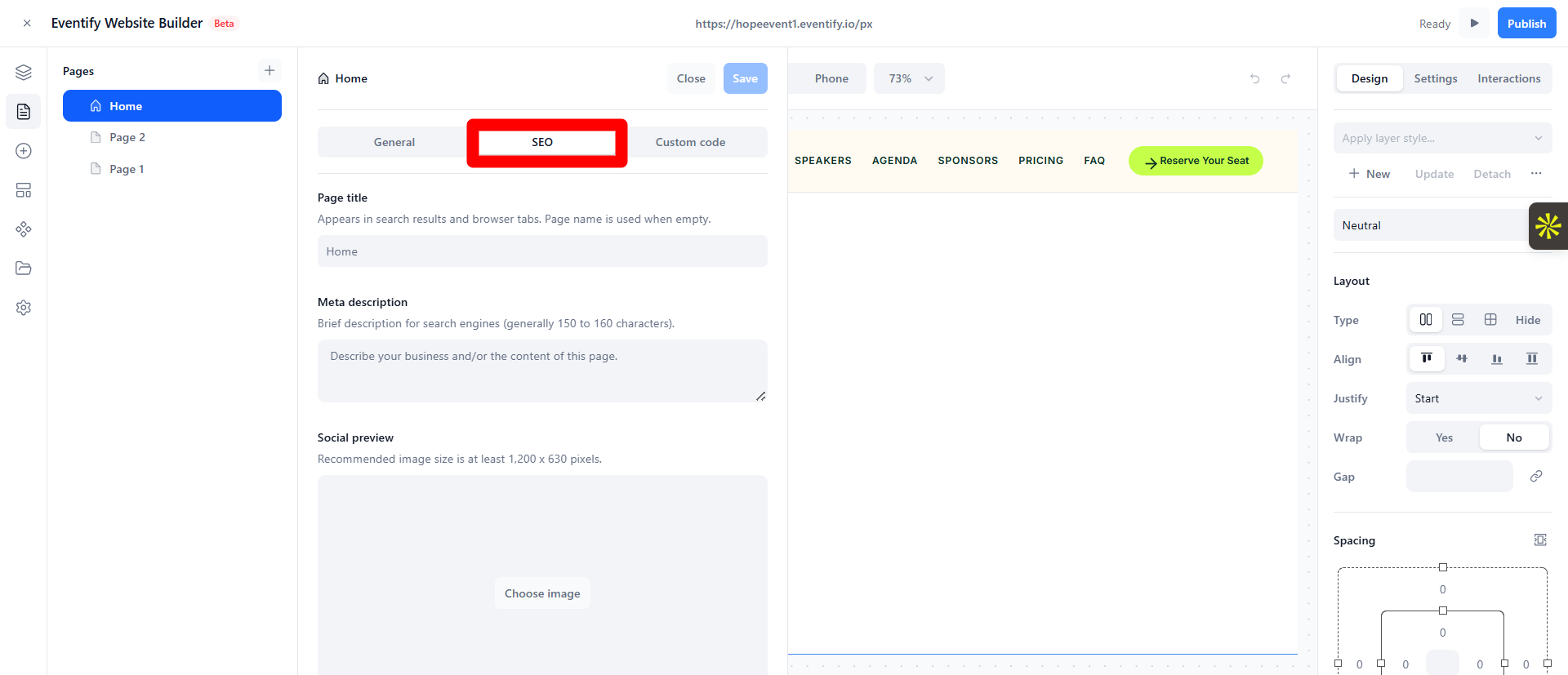
Task: Open the Components icon in left sidebar
Action: tap(24, 229)
